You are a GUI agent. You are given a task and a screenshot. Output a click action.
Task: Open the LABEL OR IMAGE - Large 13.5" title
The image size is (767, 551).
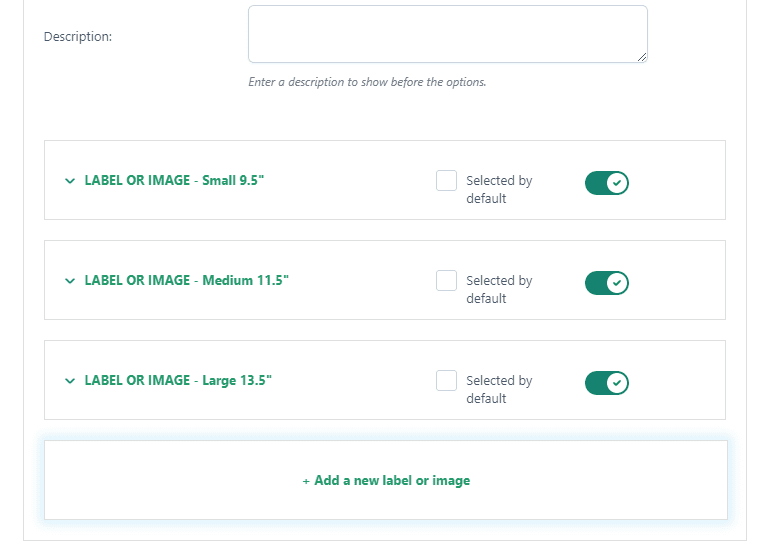coord(178,380)
